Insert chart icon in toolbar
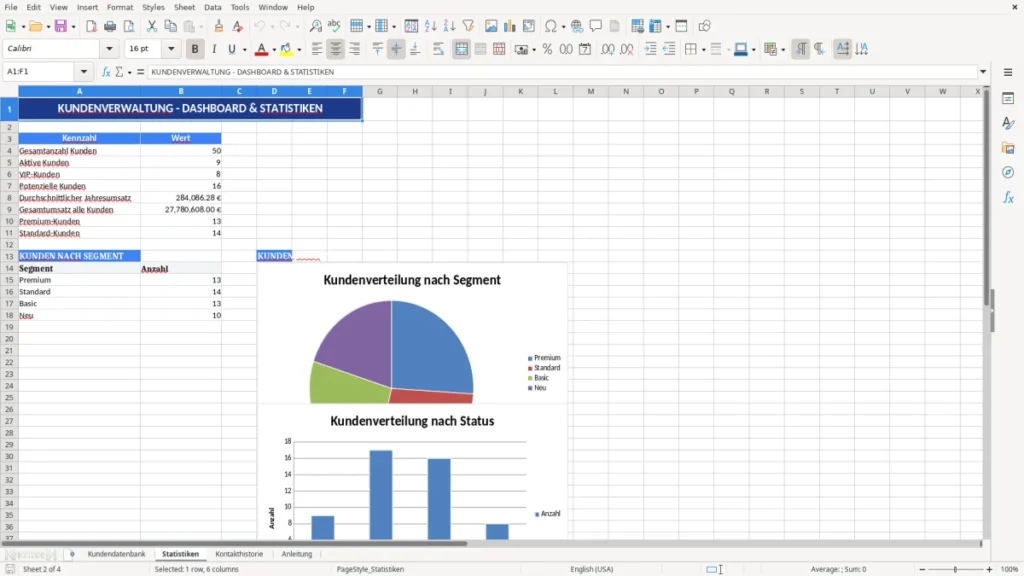Viewport: 1024px width, 576px height. (x=510, y=26)
